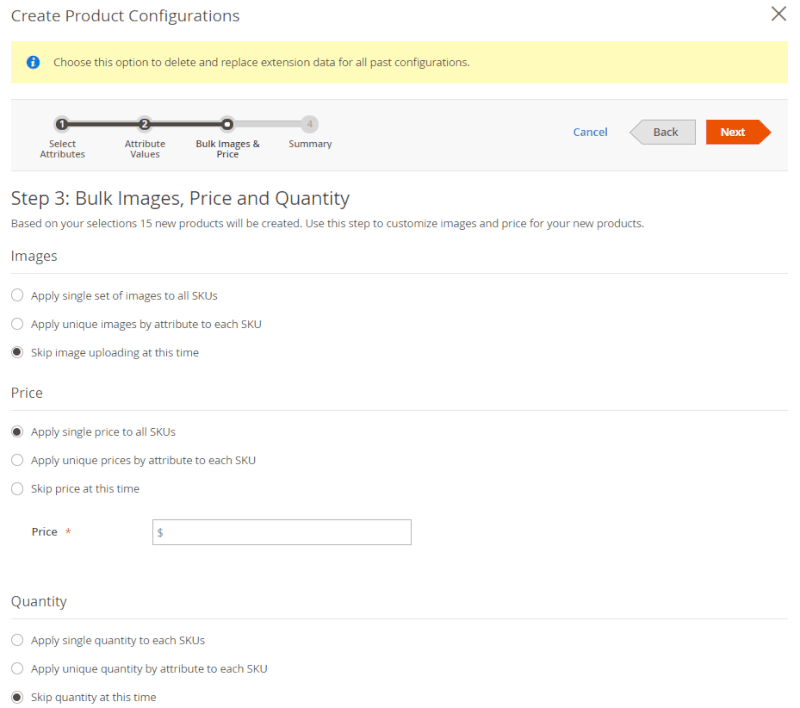This screenshot has width=800, height=708.
Task: Click the step 2 circle in the progress bar
Action: coord(145,124)
